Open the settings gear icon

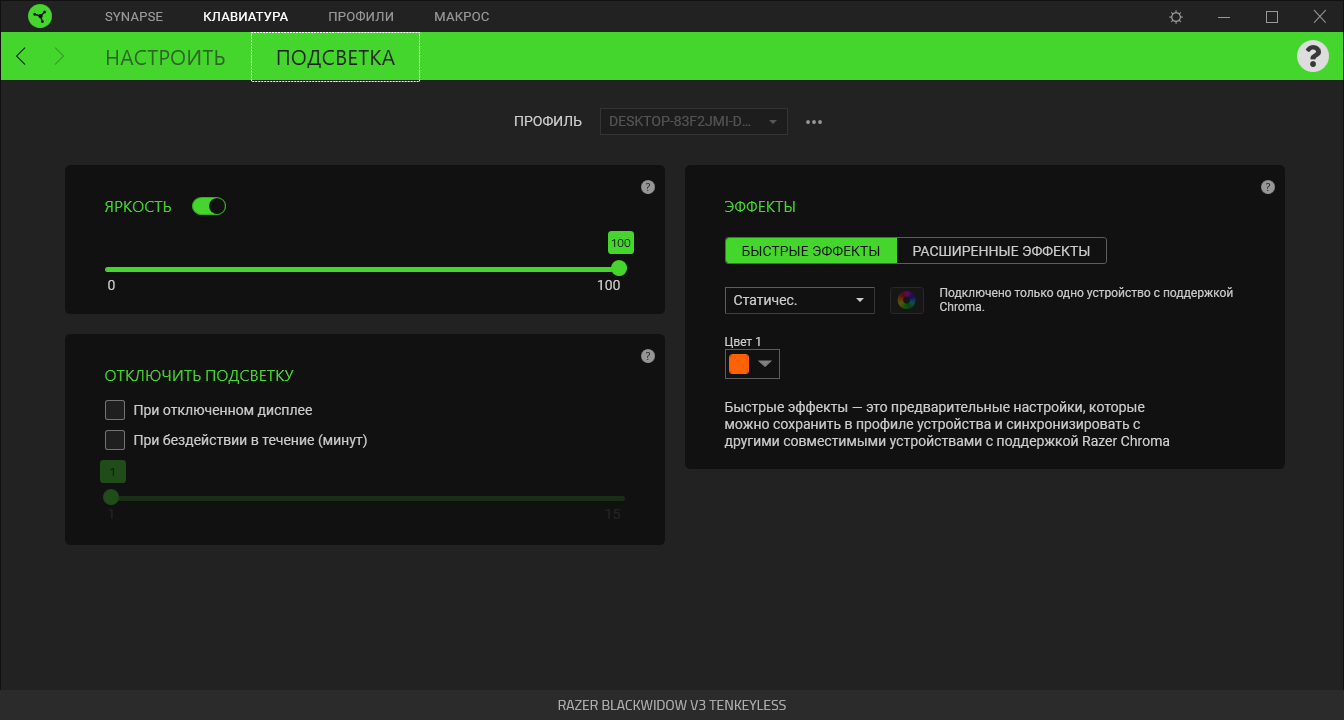(x=1176, y=17)
